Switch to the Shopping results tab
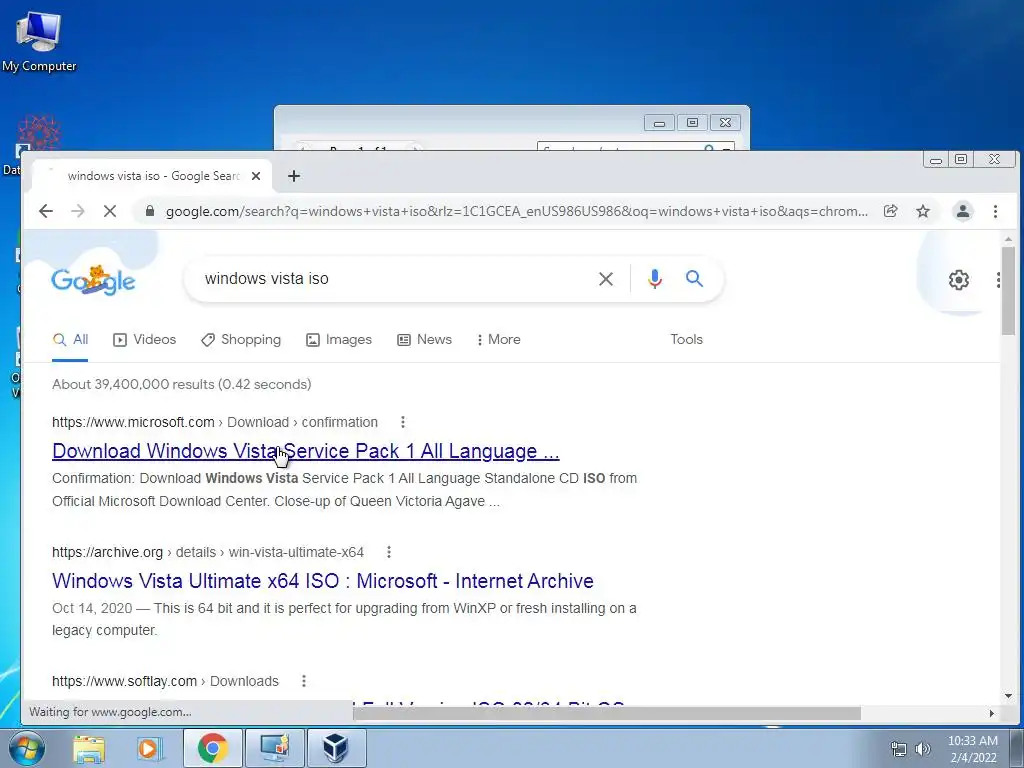The height and width of the screenshot is (768, 1024). point(241,340)
